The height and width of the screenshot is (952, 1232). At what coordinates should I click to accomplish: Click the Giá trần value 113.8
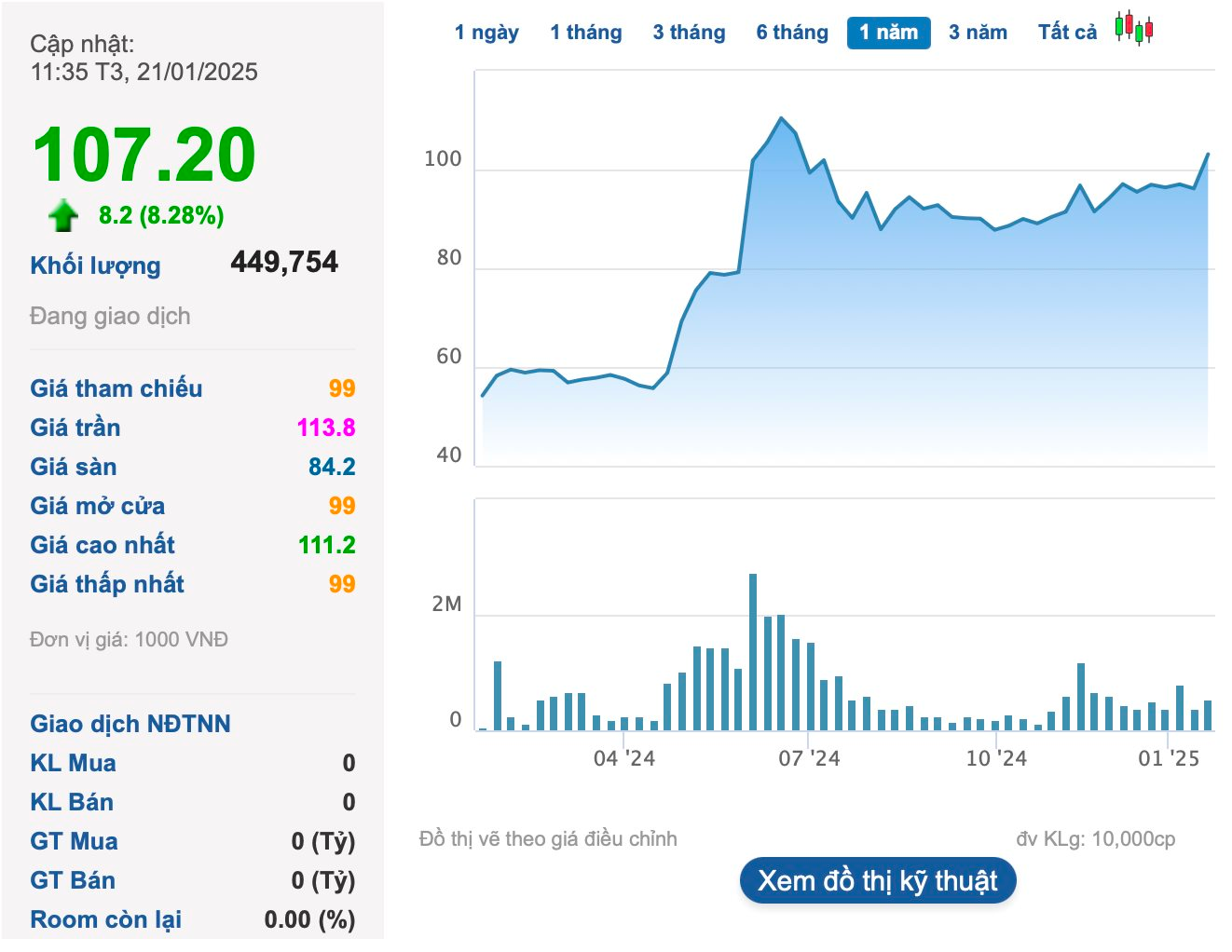(326, 428)
